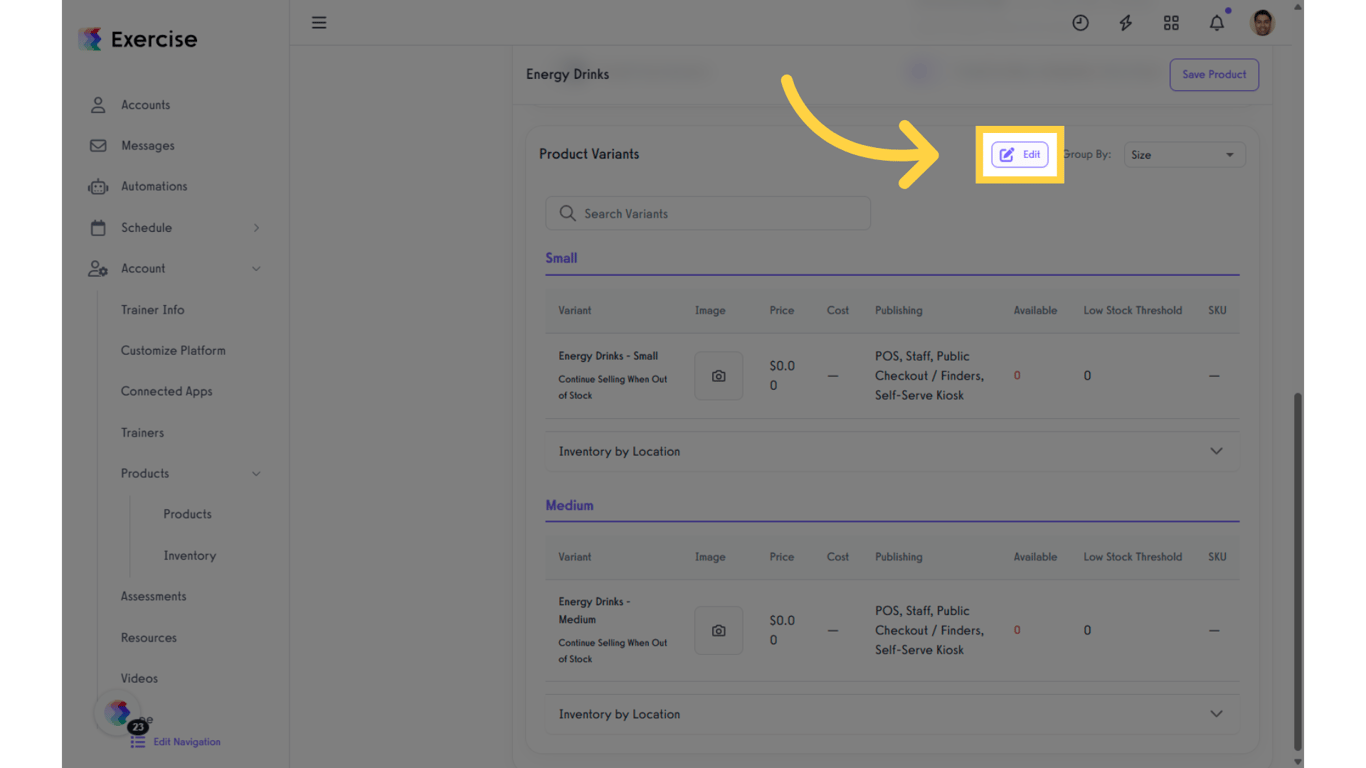This screenshot has height=768, width=1366.
Task: Open the history clock icon
Action: coord(1080,22)
